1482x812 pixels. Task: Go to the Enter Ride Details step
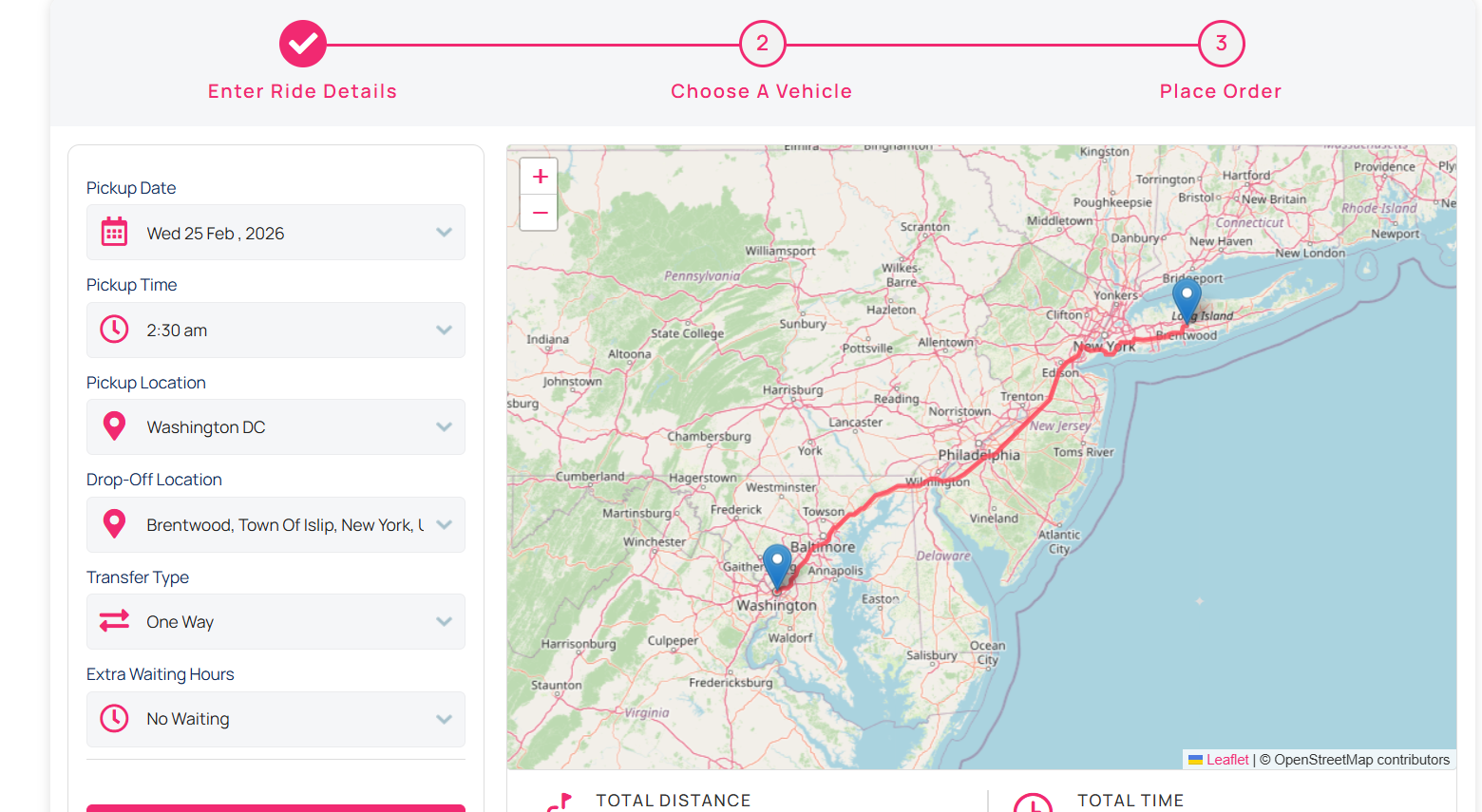[x=303, y=45]
